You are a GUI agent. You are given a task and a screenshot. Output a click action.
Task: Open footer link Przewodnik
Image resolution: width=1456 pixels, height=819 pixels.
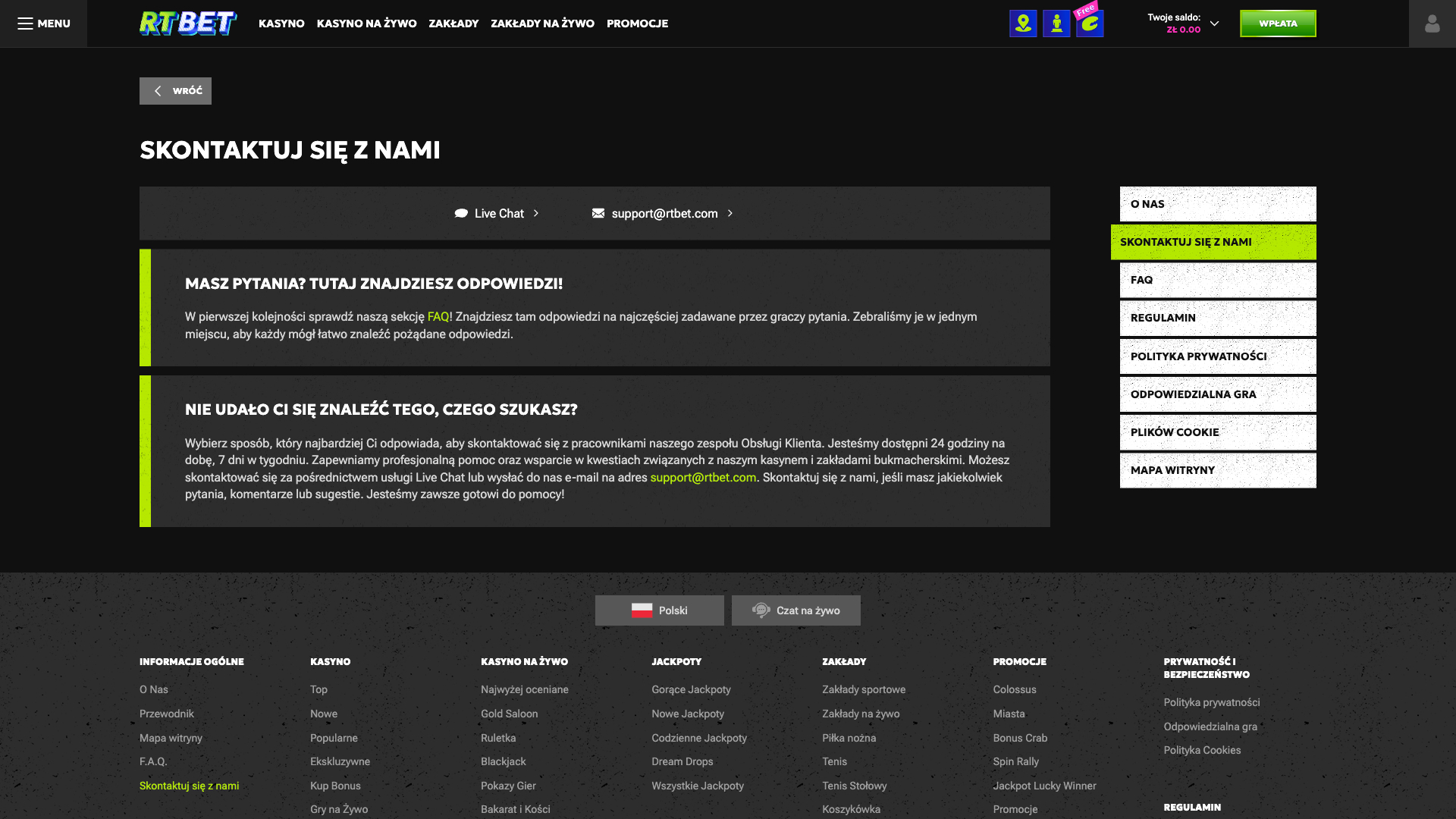point(167,714)
